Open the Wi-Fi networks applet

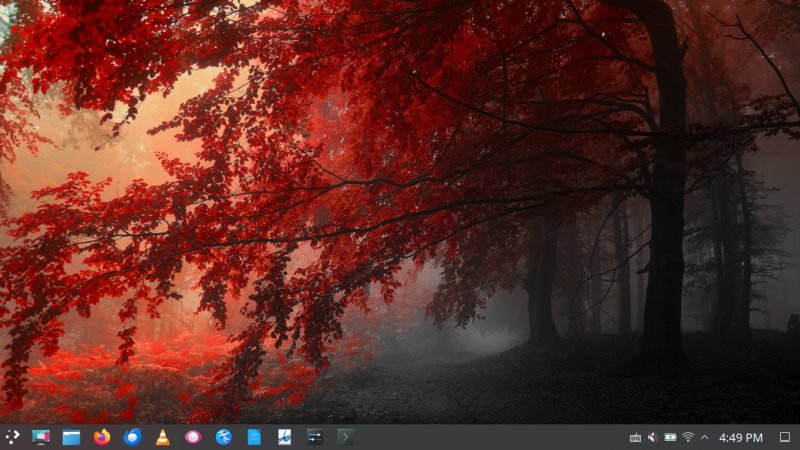tap(688, 437)
